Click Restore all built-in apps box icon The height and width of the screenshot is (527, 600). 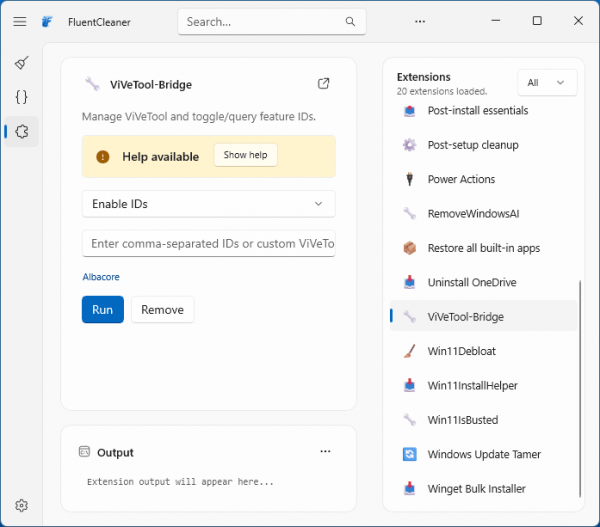pyautogui.click(x=409, y=248)
